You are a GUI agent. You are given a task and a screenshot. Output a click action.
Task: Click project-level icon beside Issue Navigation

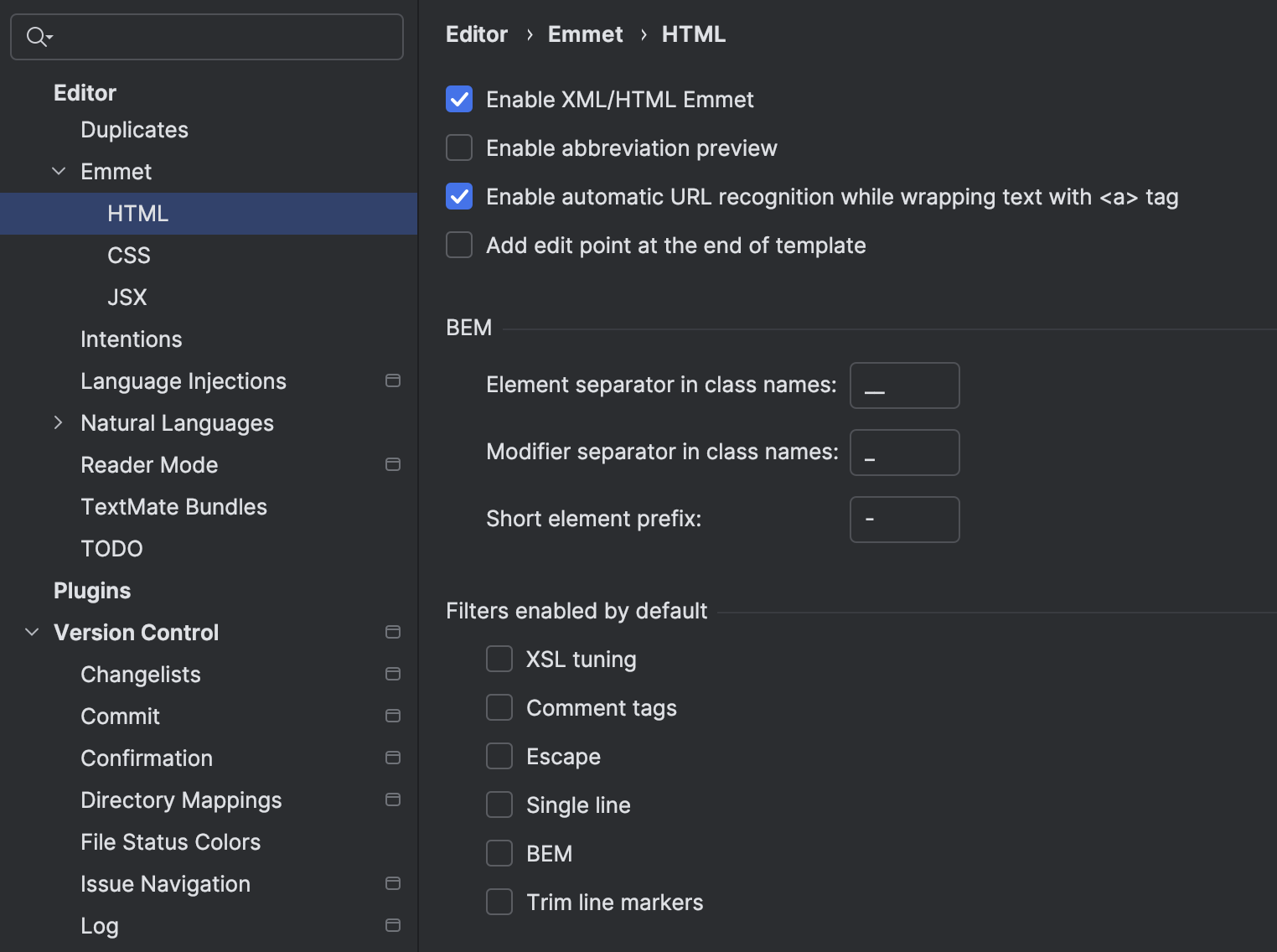point(392,883)
